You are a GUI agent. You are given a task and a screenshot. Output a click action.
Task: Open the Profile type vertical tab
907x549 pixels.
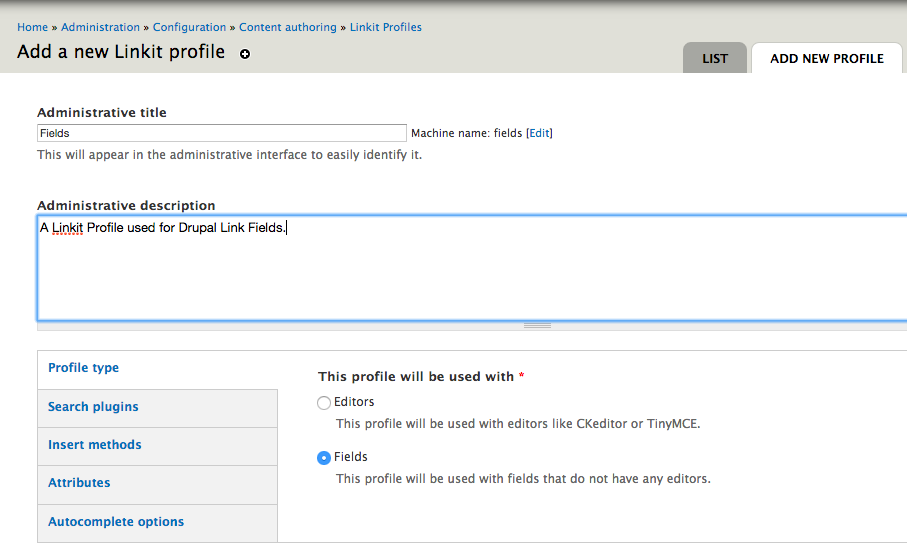coord(84,368)
